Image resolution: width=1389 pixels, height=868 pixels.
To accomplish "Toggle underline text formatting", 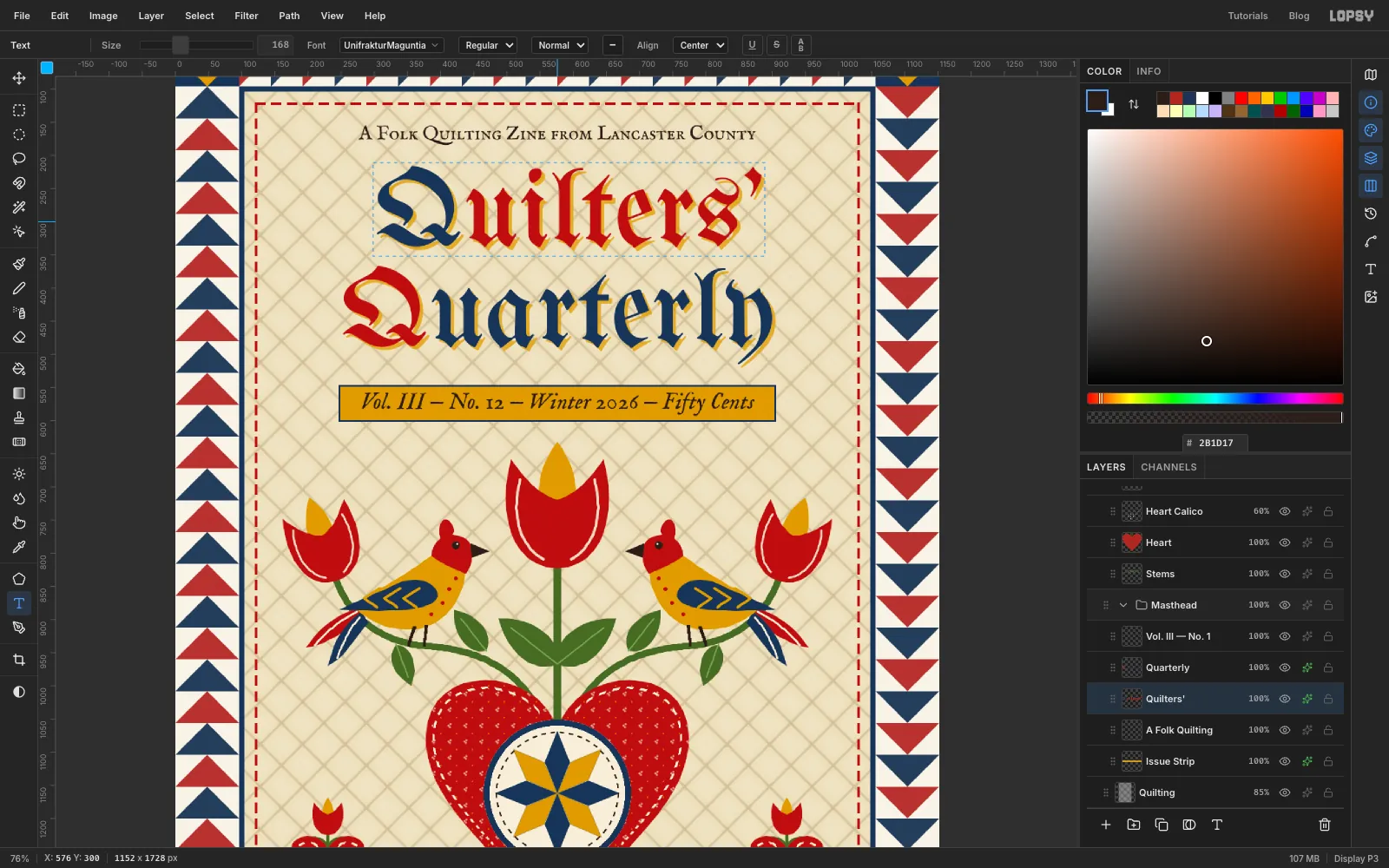I will coord(752,45).
